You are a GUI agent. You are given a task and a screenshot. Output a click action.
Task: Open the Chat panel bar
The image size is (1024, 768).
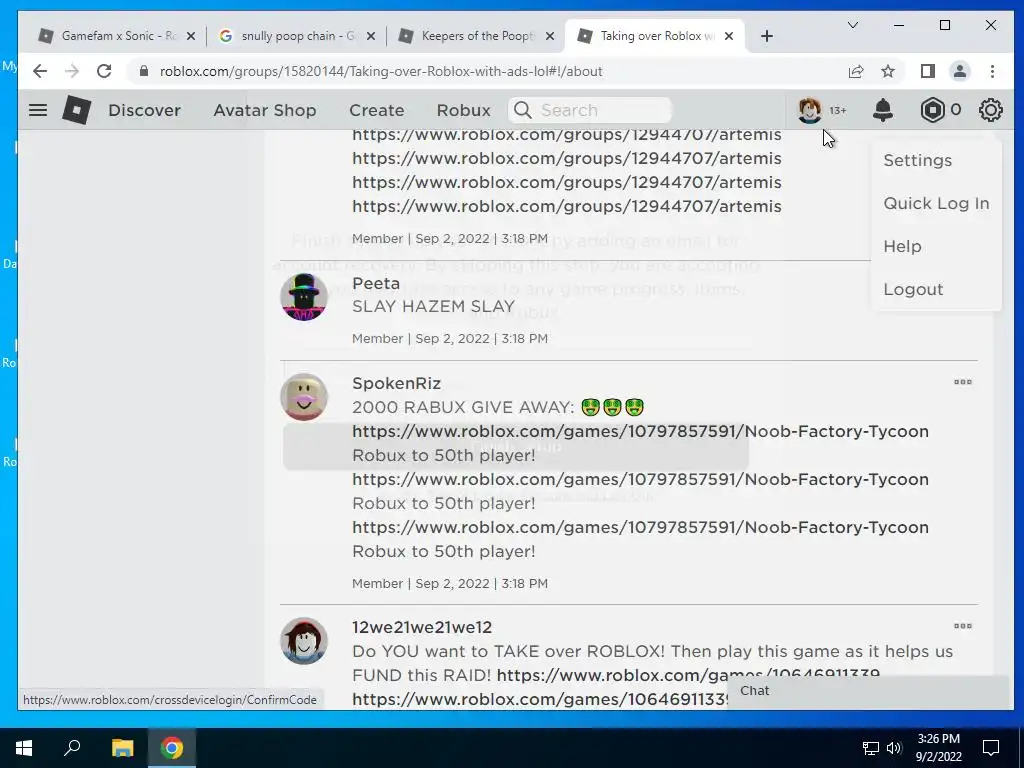(x=870, y=691)
